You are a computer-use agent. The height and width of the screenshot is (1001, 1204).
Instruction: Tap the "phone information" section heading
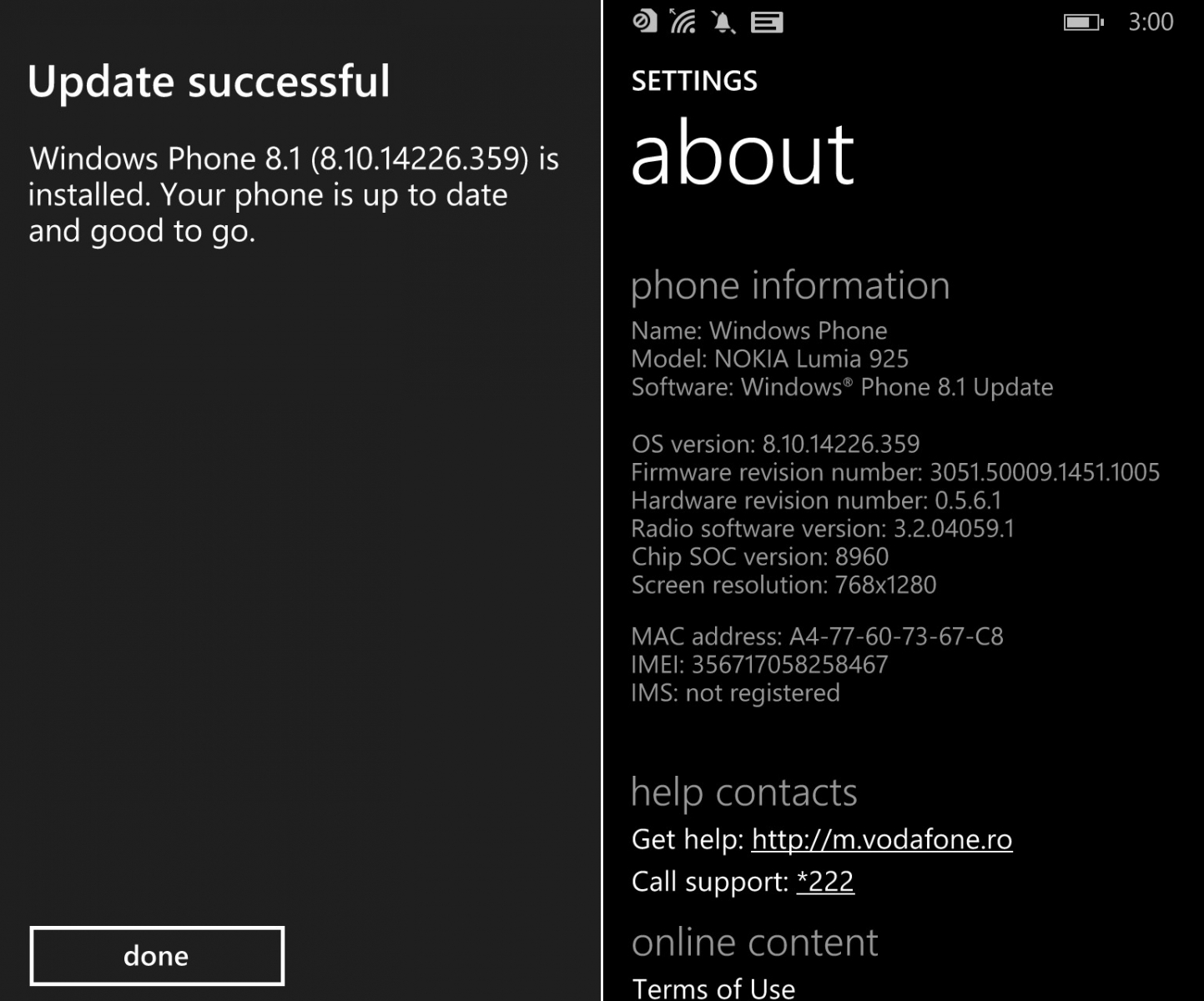(x=790, y=285)
